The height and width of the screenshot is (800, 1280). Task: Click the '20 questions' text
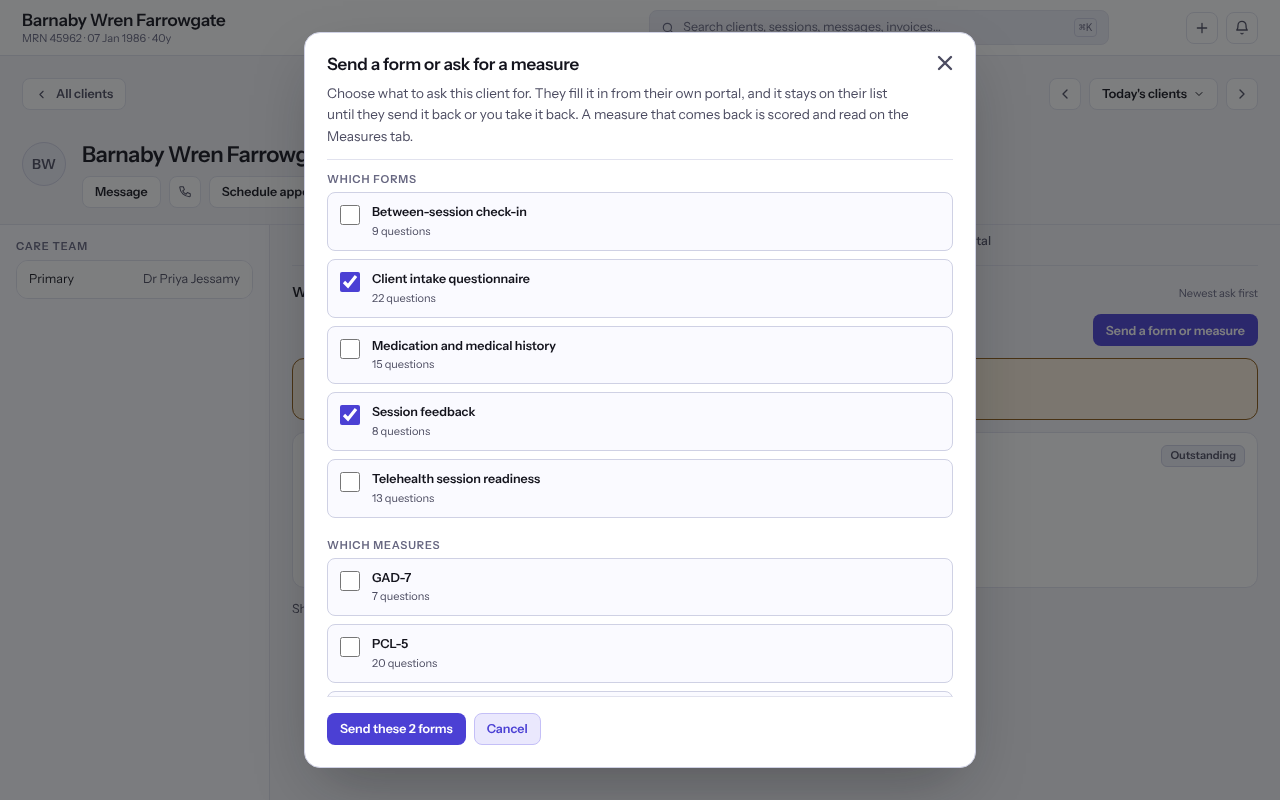[404, 663]
